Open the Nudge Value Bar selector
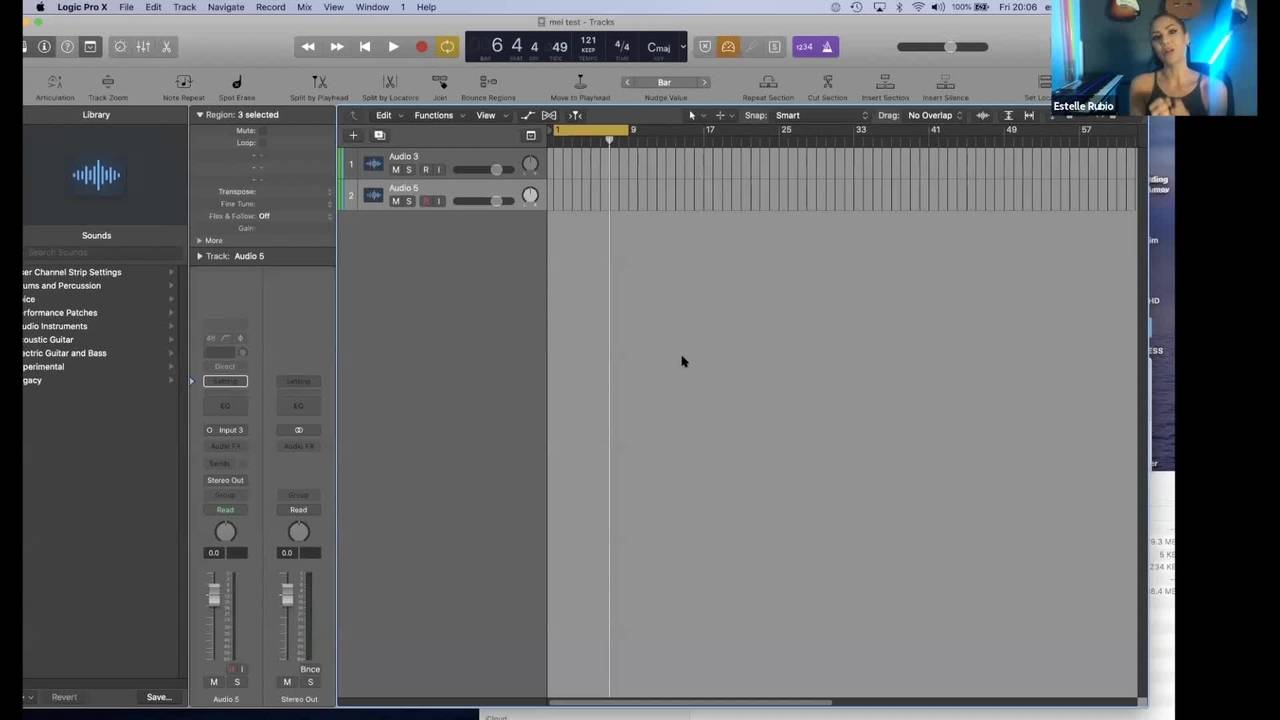The height and width of the screenshot is (720, 1280). (665, 82)
